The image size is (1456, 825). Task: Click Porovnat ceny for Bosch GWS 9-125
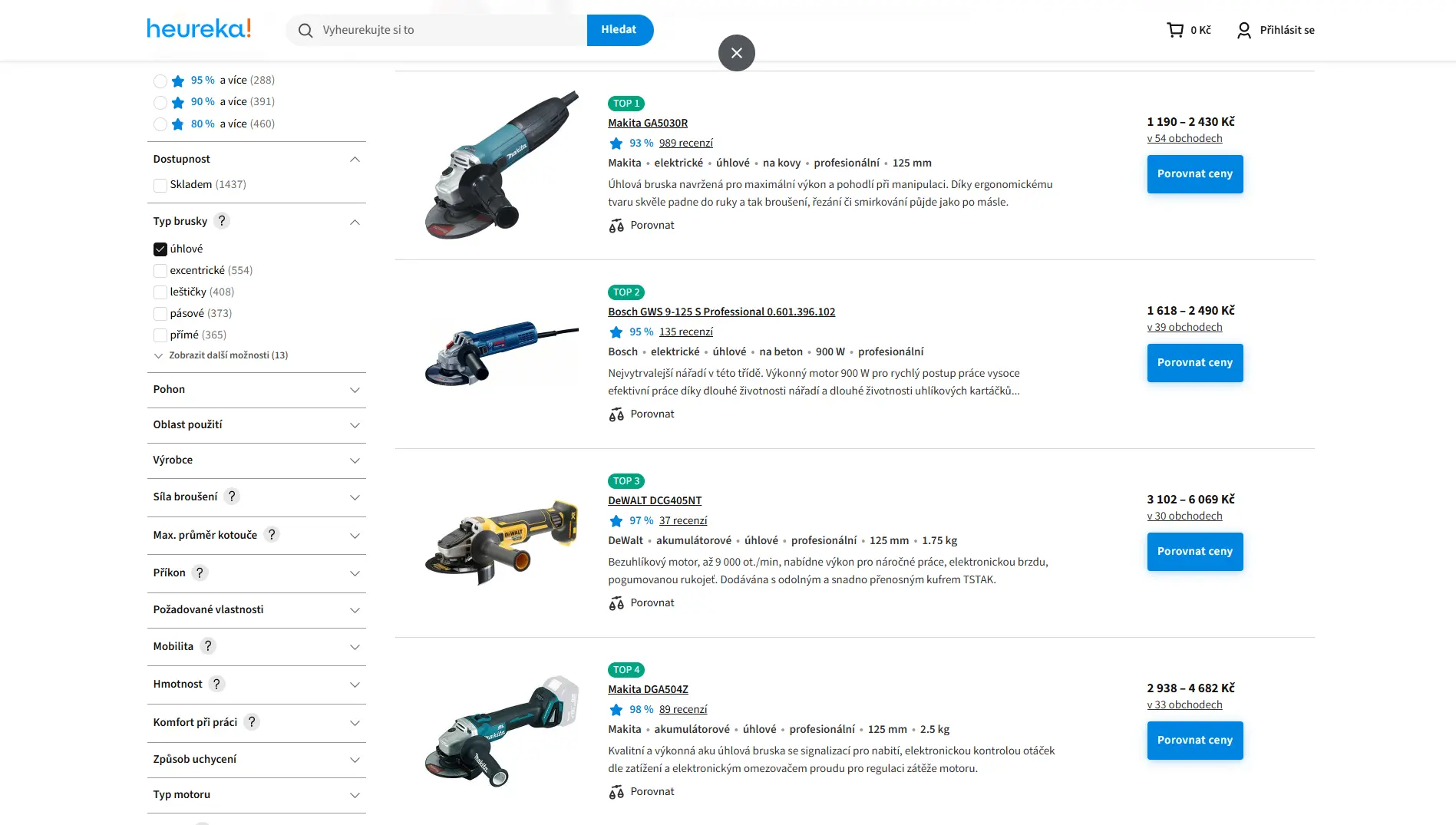pyautogui.click(x=1195, y=363)
